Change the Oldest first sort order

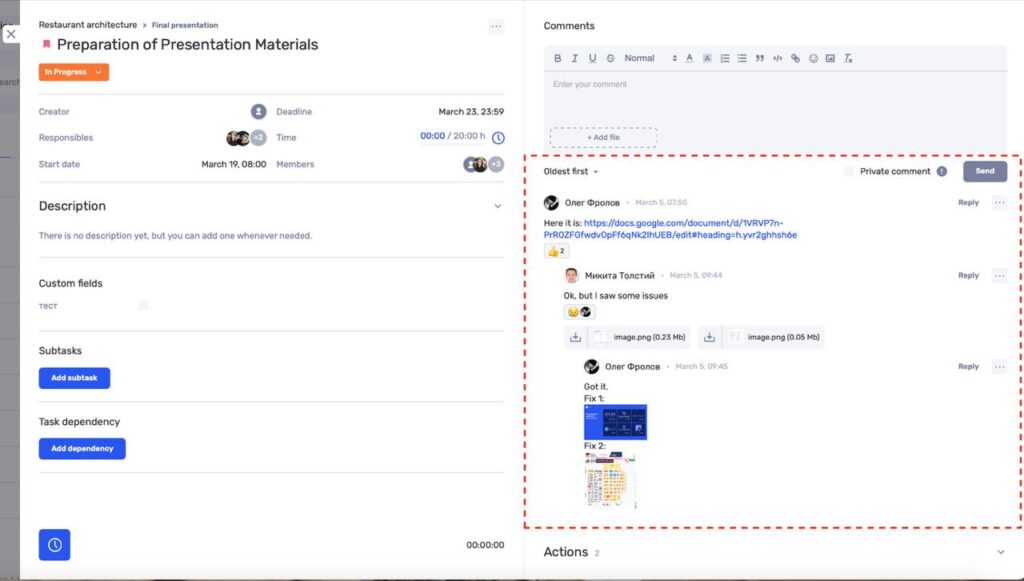[x=571, y=171]
